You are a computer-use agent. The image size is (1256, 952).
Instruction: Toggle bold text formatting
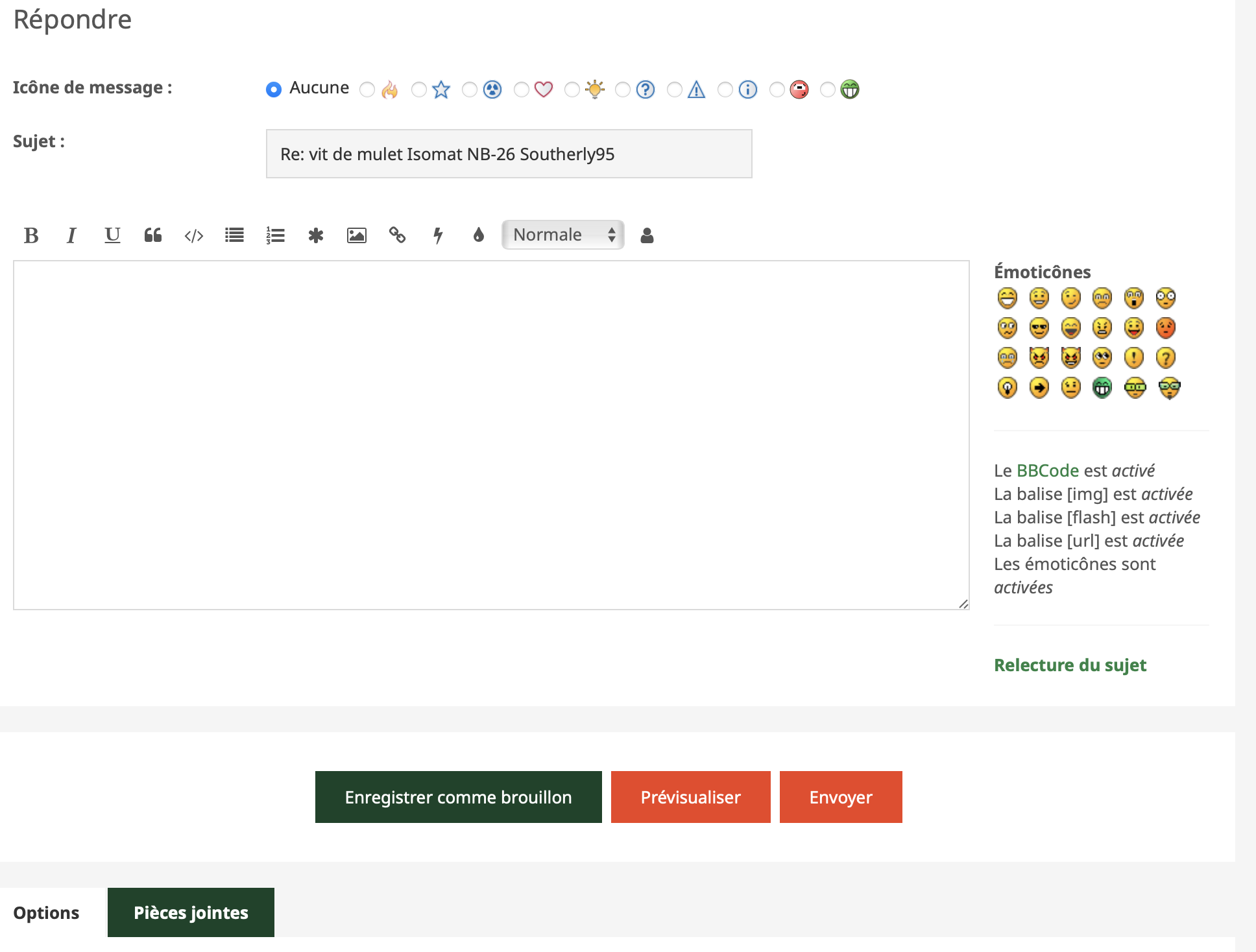[x=31, y=235]
